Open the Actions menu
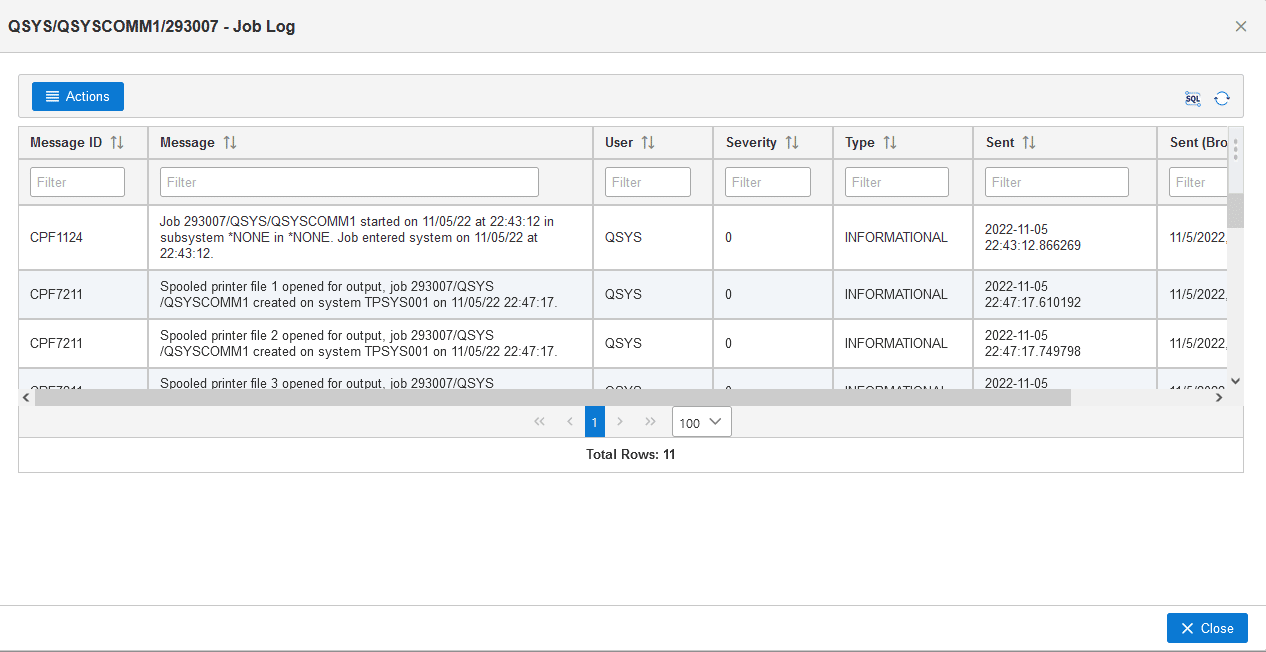 point(78,97)
